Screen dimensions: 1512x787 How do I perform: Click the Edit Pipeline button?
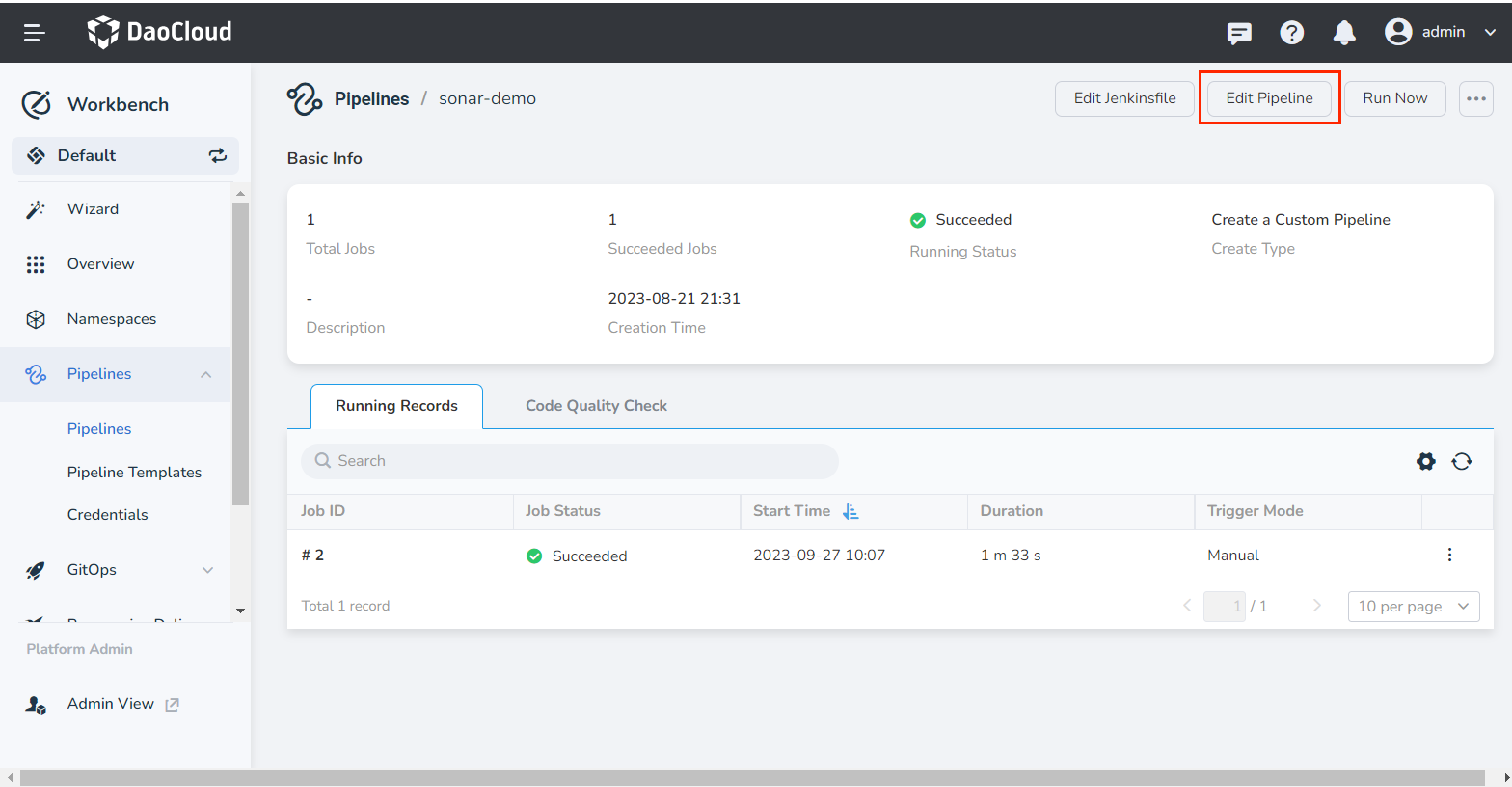tap(1269, 98)
